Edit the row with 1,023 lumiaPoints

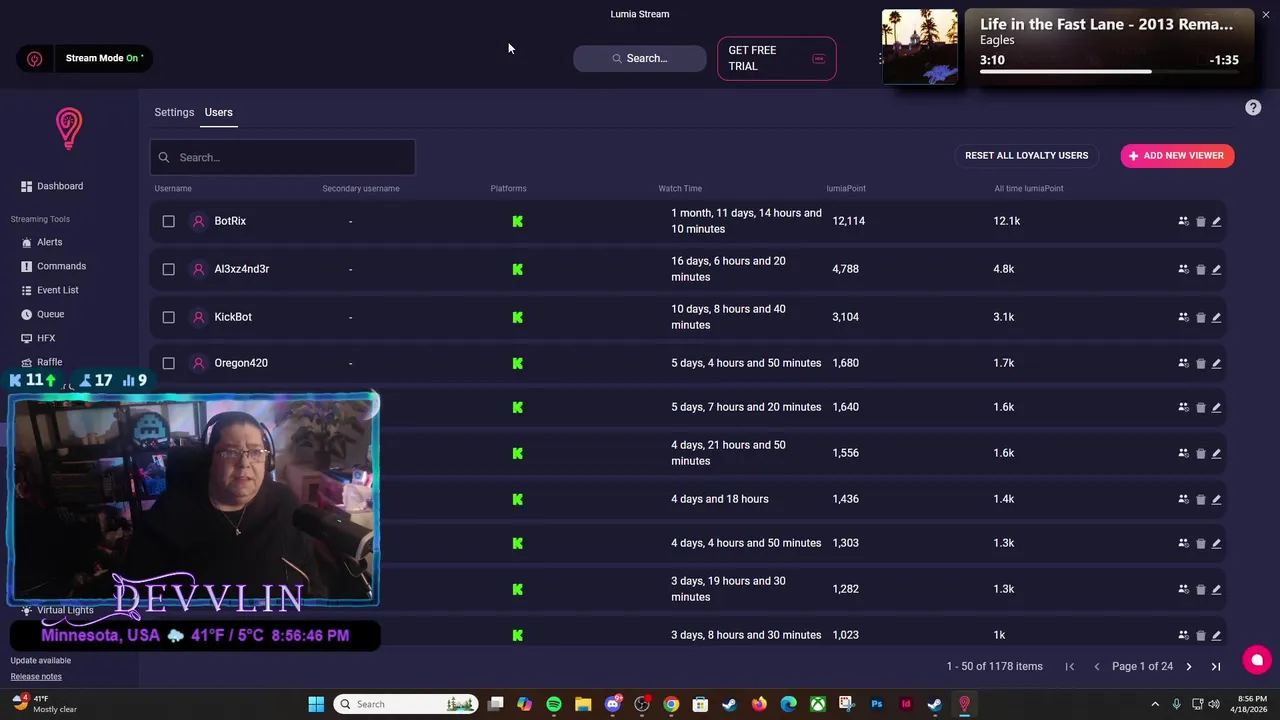pos(1216,635)
